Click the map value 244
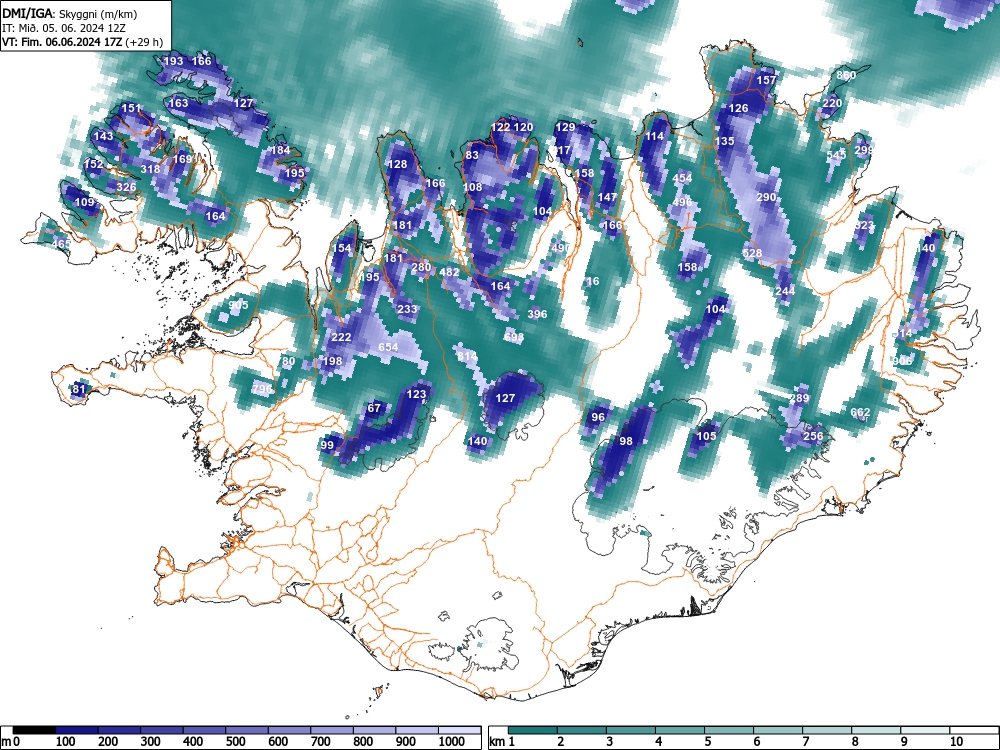 coord(786,290)
